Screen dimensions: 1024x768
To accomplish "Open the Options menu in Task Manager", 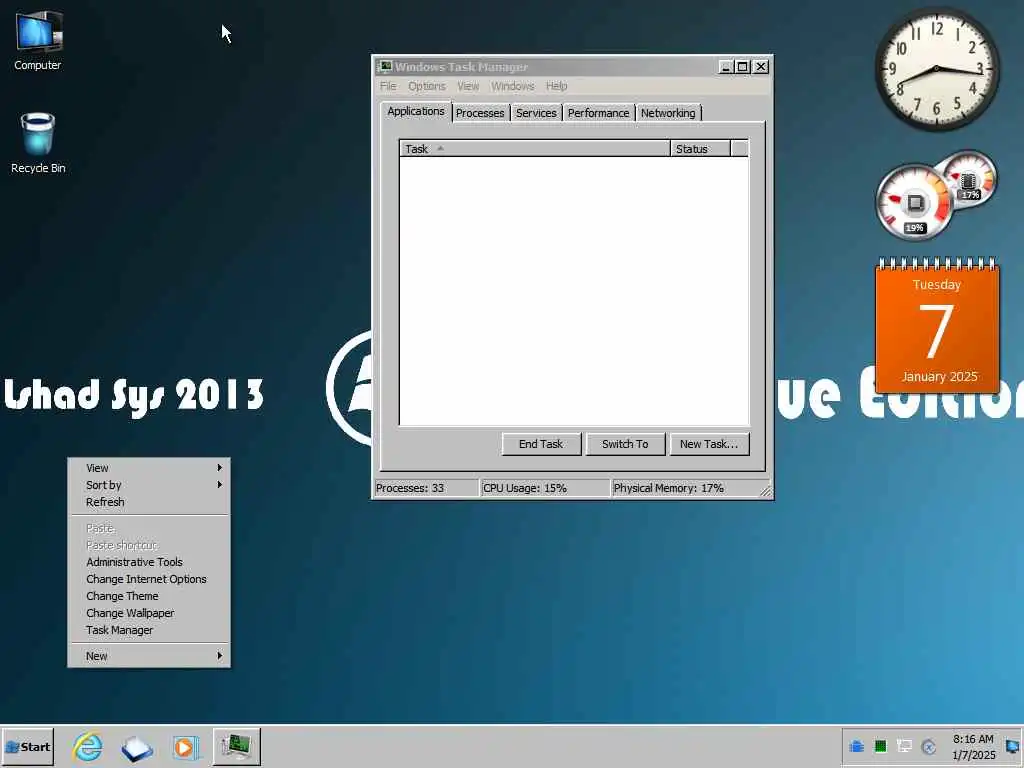I will point(426,86).
